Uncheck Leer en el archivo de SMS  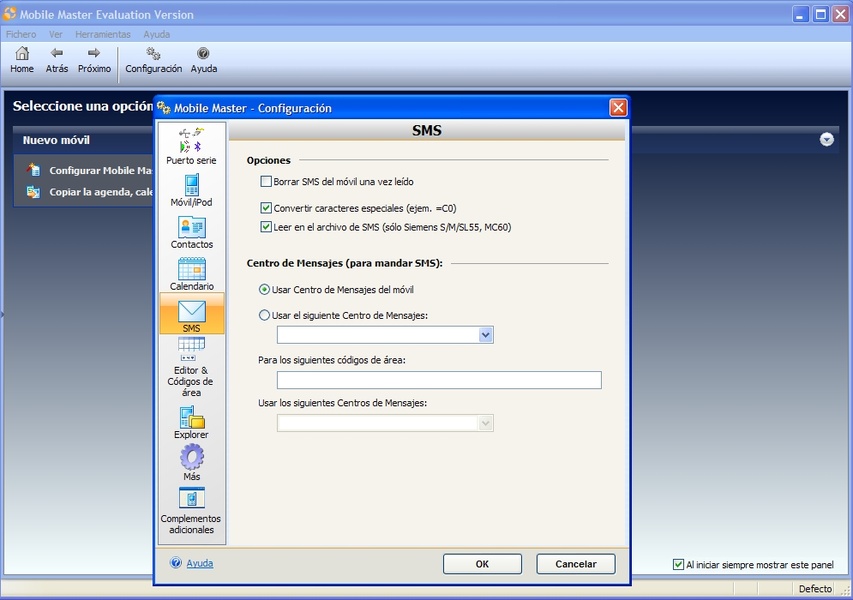click(266, 227)
